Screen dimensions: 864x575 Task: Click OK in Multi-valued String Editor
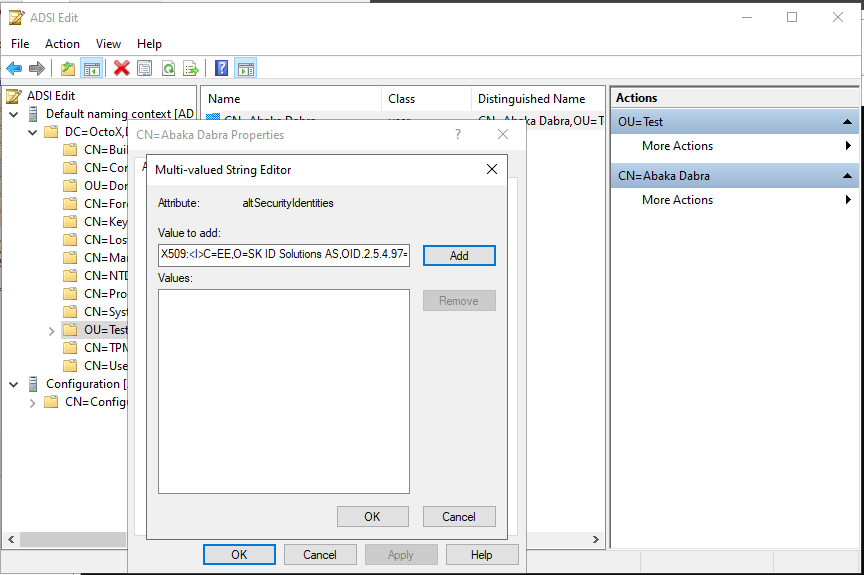click(x=372, y=517)
